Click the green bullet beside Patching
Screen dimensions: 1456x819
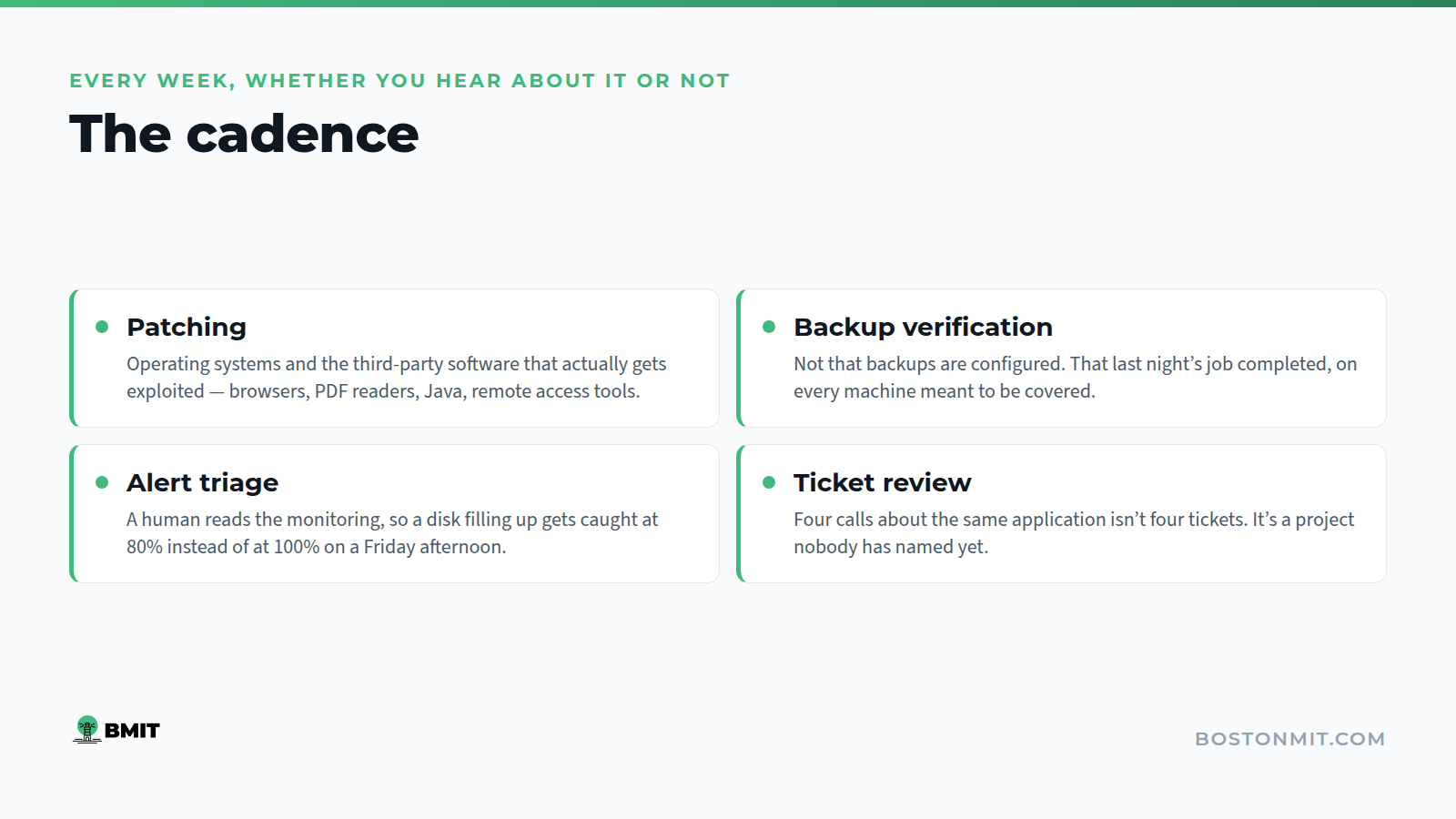pyautogui.click(x=102, y=327)
